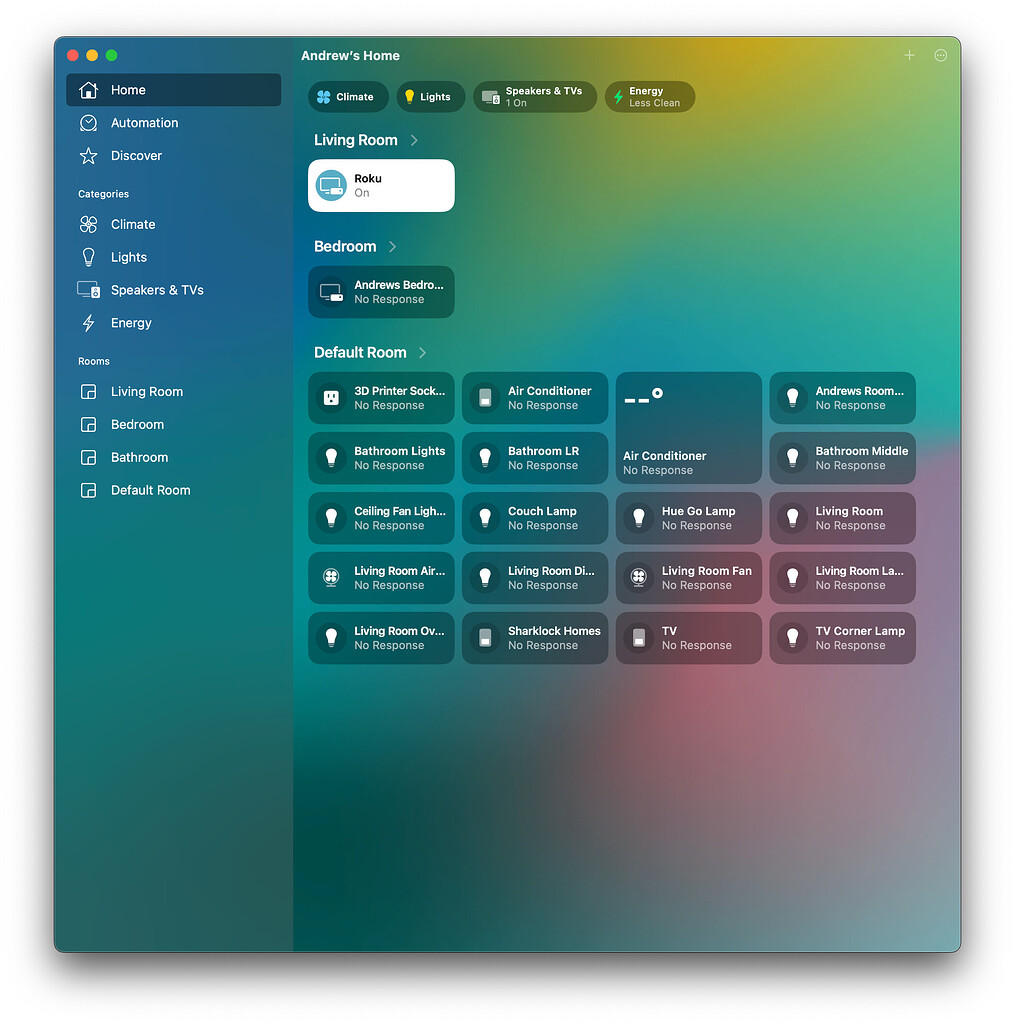This screenshot has width=1015, height=1024.
Task: Open the Energy Less Clean pill
Action: (x=649, y=97)
